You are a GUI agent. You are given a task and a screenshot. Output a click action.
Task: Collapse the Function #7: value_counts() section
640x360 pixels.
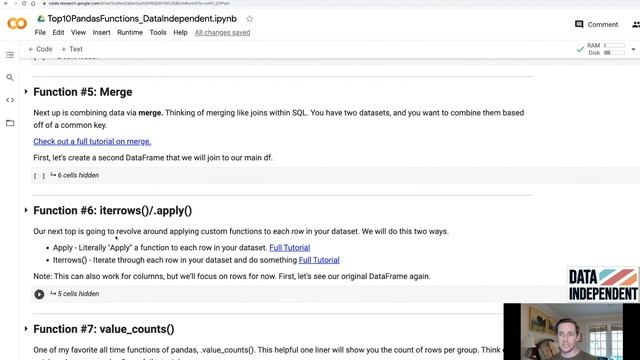26,329
